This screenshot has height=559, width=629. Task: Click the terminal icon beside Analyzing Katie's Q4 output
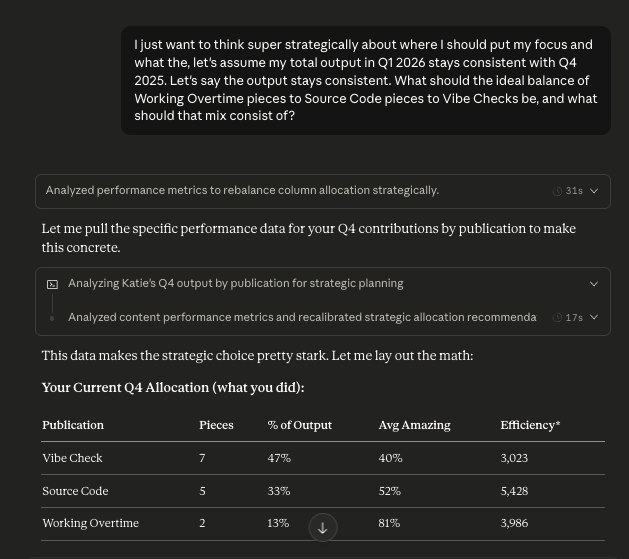pyautogui.click(x=53, y=284)
